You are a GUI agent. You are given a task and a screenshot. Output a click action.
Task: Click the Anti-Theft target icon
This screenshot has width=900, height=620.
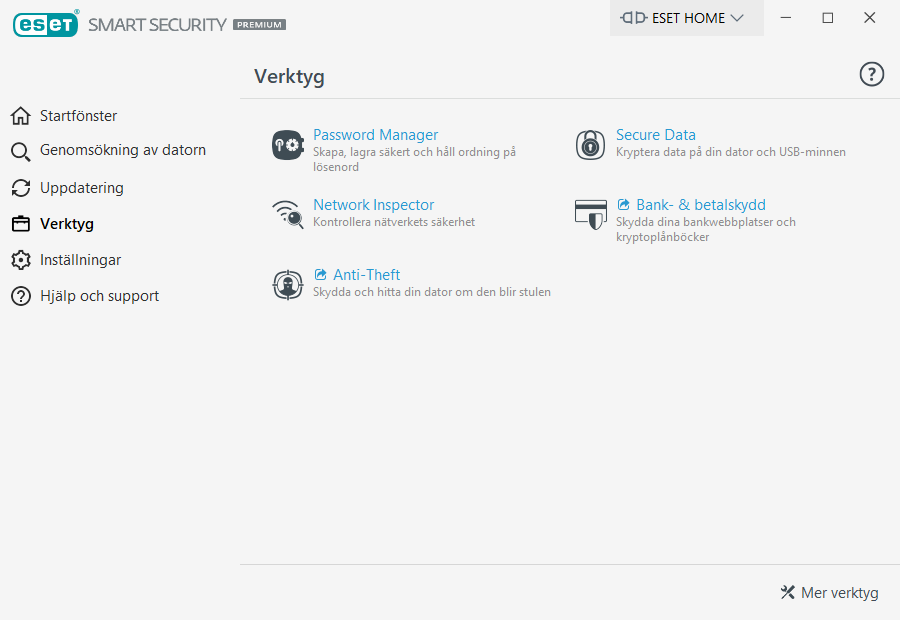(x=288, y=285)
